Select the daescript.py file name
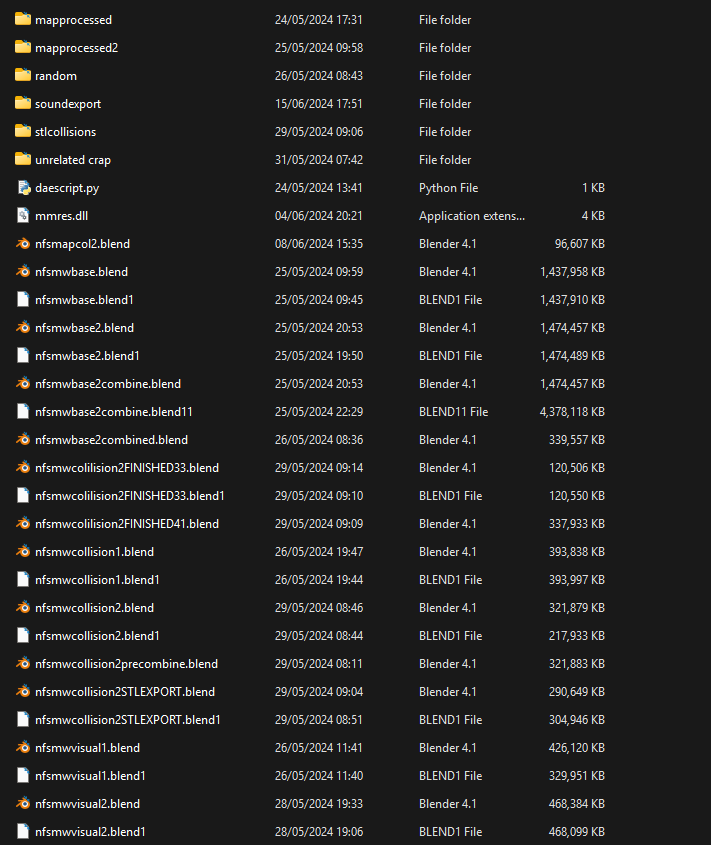The width and height of the screenshot is (711, 845). [x=67, y=188]
